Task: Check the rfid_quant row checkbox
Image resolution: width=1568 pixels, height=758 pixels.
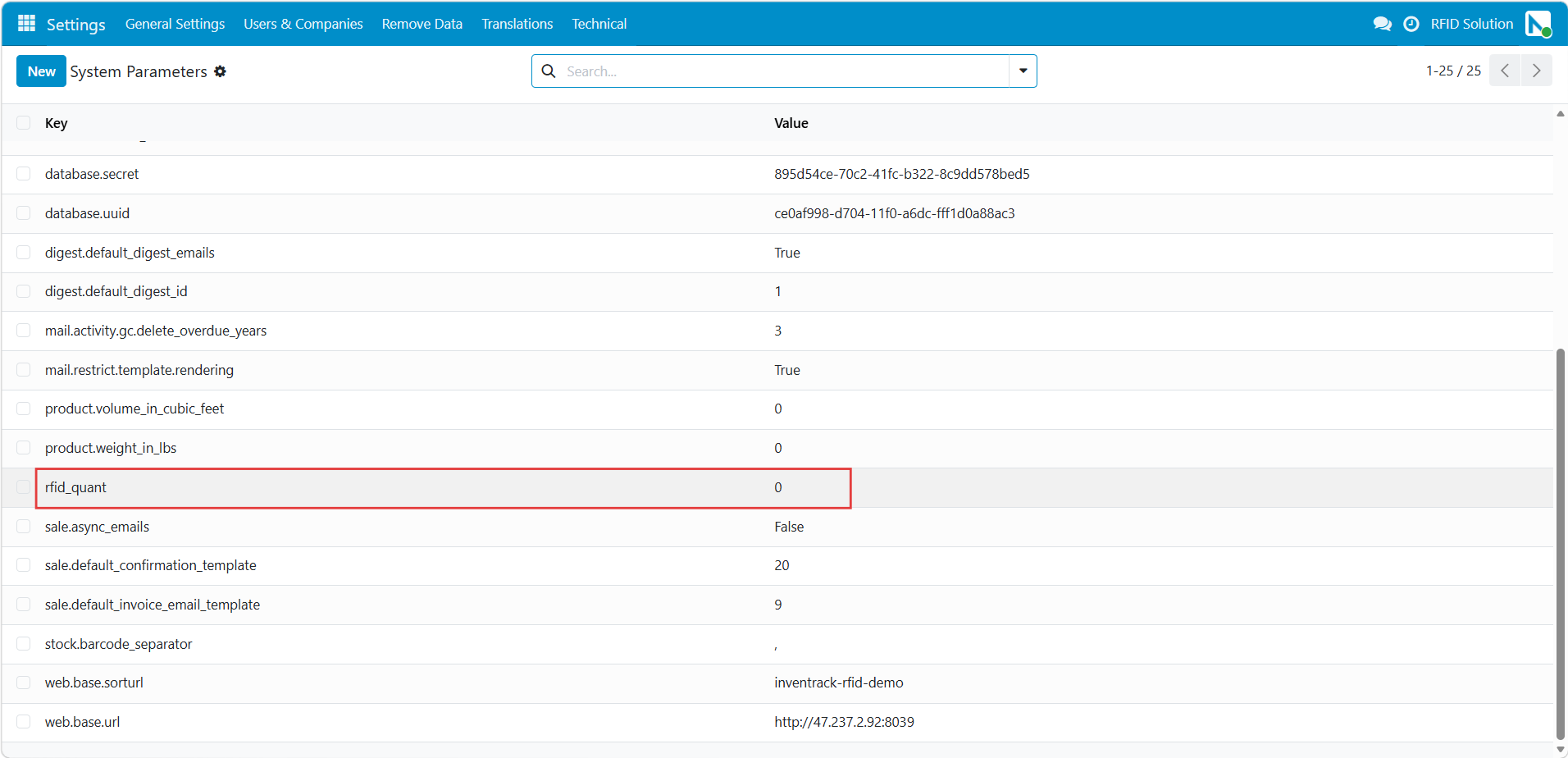Action: pos(24,487)
